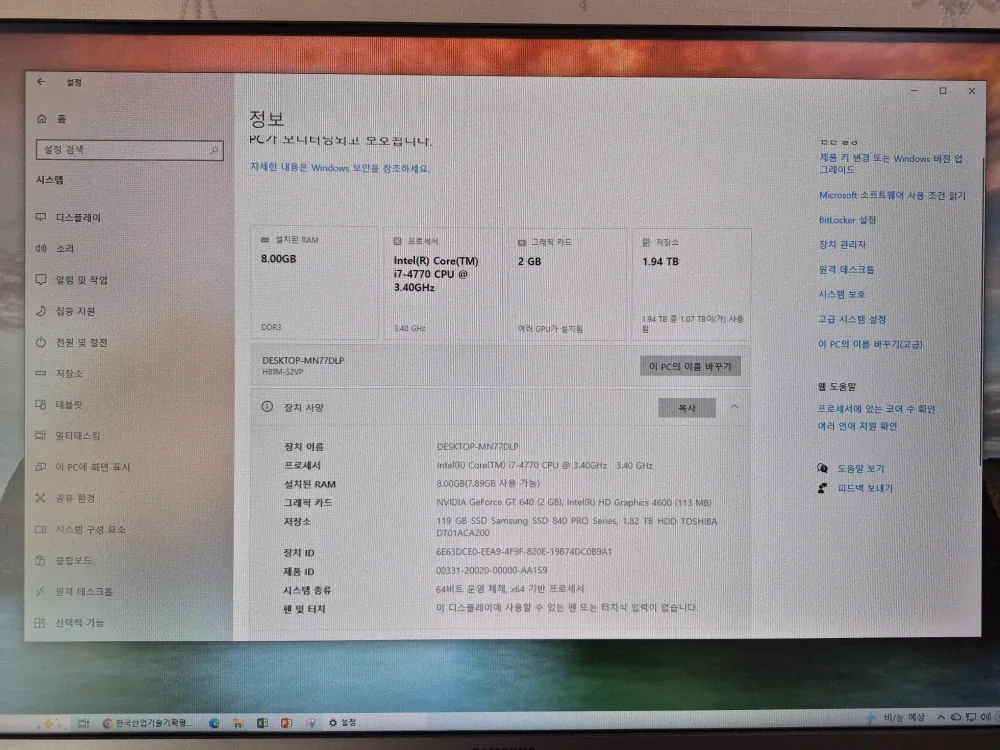Image resolution: width=1000 pixels, height=750 pixels.
Task: Open the 시스템 보호 link
Action: point(842,294)
